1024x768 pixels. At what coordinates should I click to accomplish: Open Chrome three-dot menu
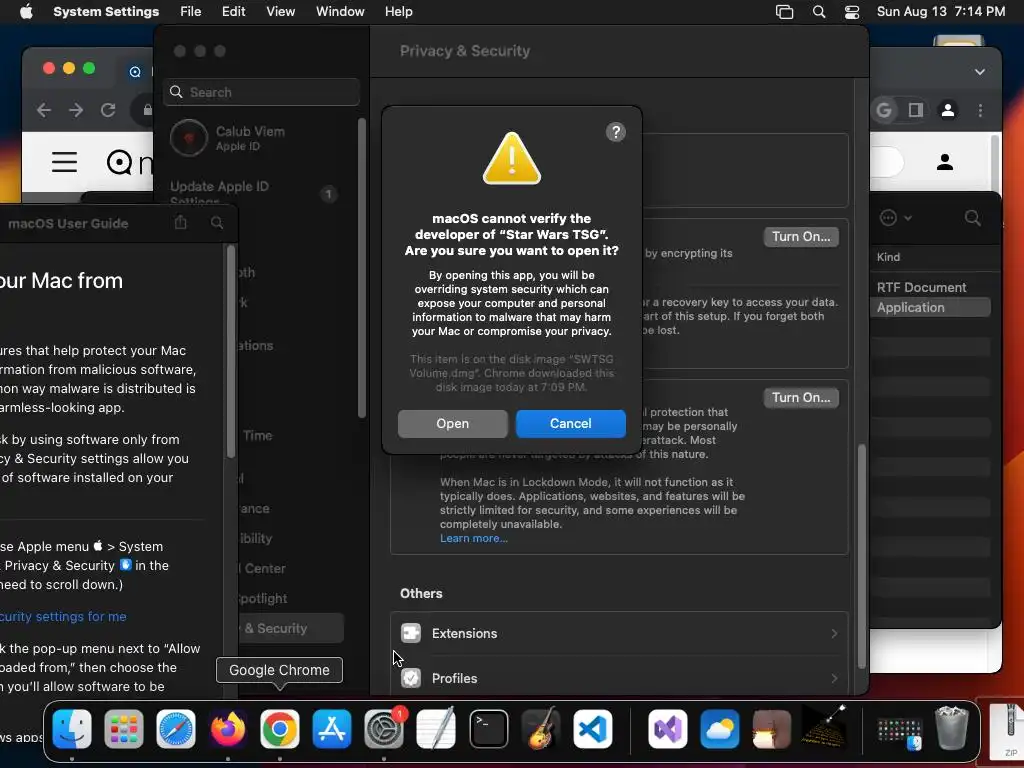coord(980,110)
